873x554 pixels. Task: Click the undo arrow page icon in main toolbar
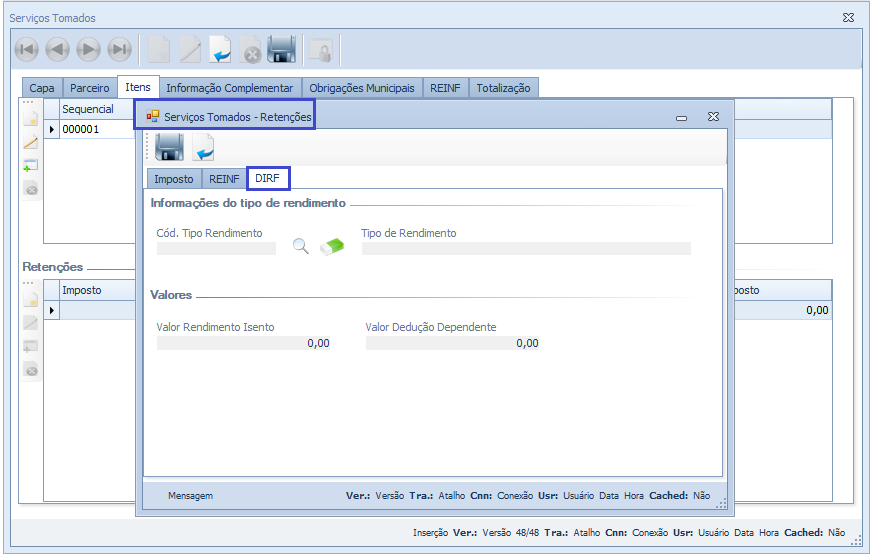click(x=220, y=49)
